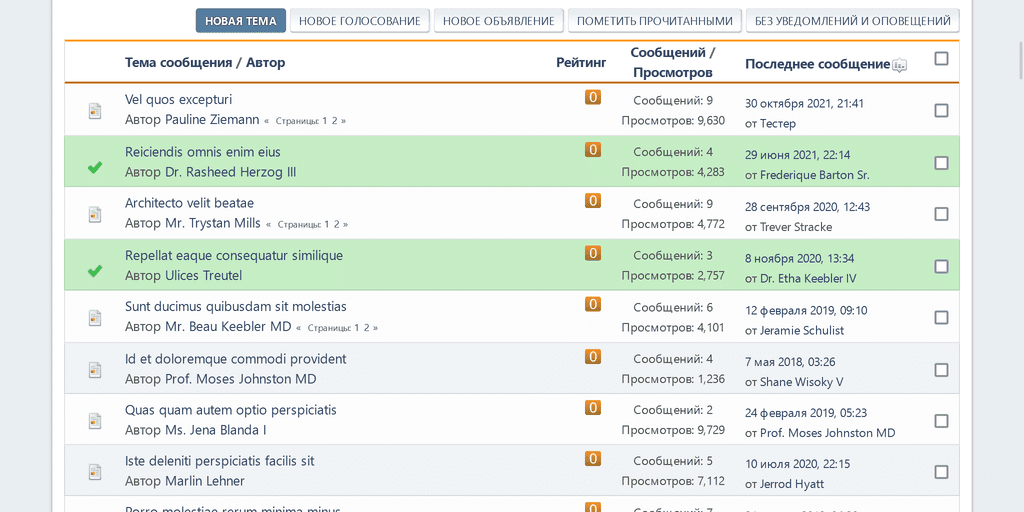Click the topic icon beside Vel quos excepturi
Screen dimensions: 1024x512
pos(95,111)
